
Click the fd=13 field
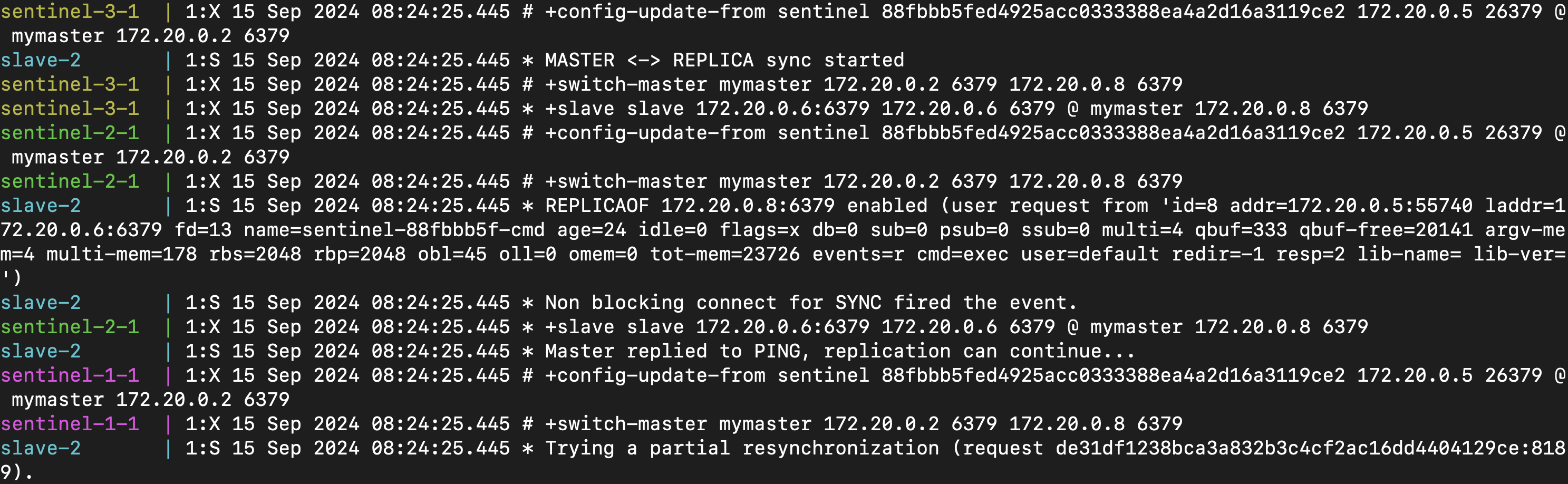[202, 230]
